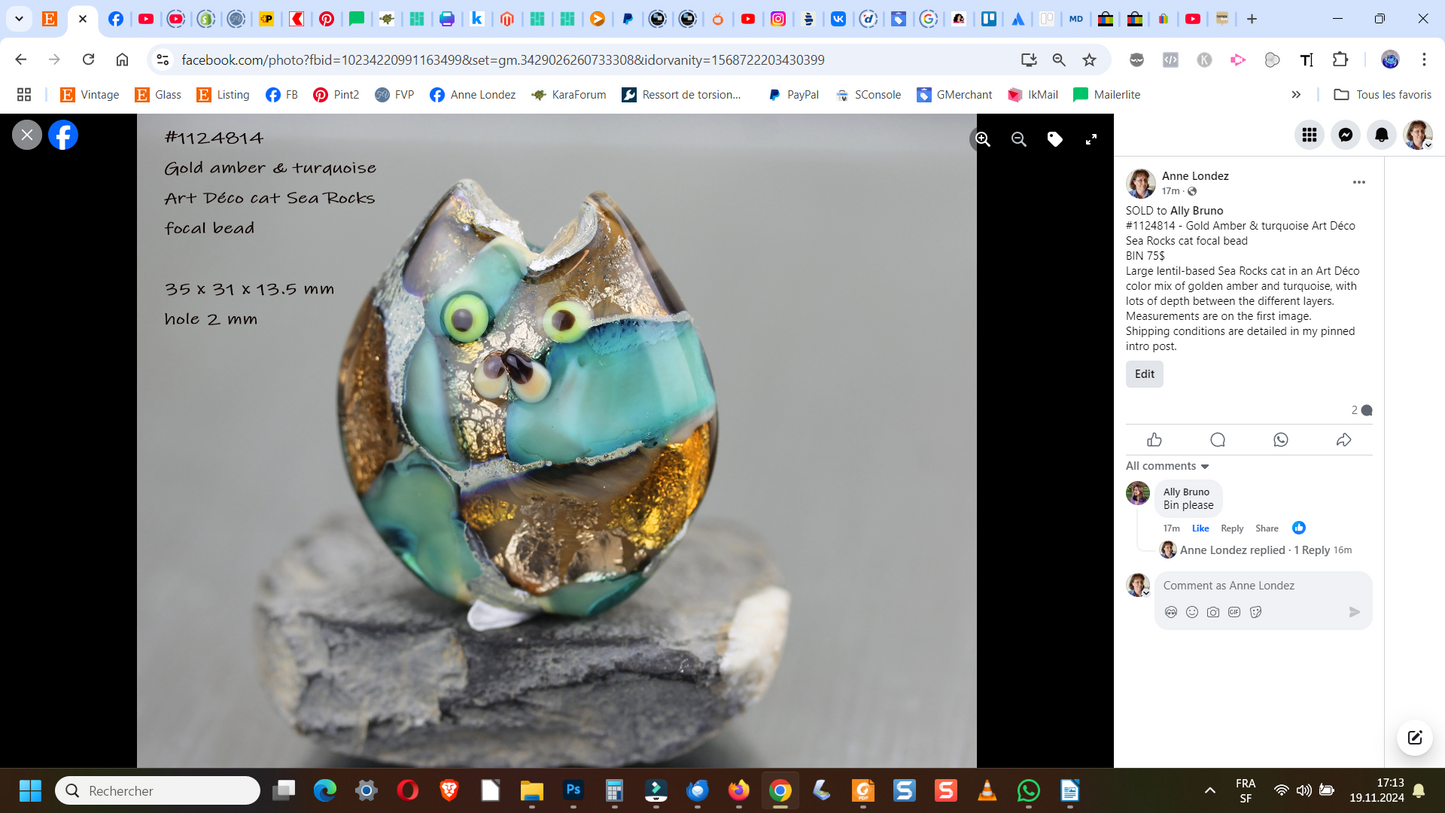Click the Edit button under the post
This screenshot has width=1445, height=813.
pos(1145,374)
